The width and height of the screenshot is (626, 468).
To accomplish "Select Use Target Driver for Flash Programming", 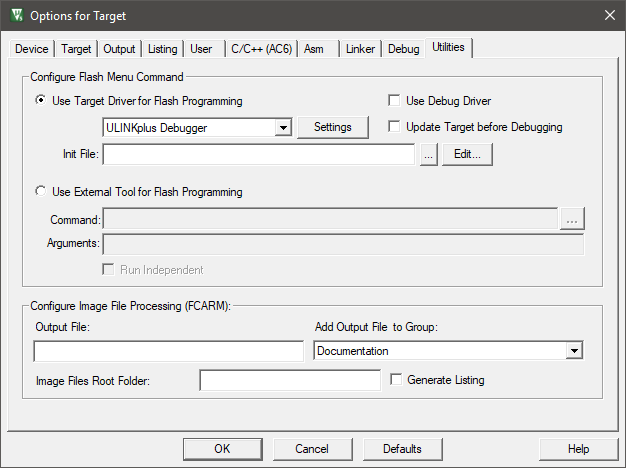I will click(41, 101).
